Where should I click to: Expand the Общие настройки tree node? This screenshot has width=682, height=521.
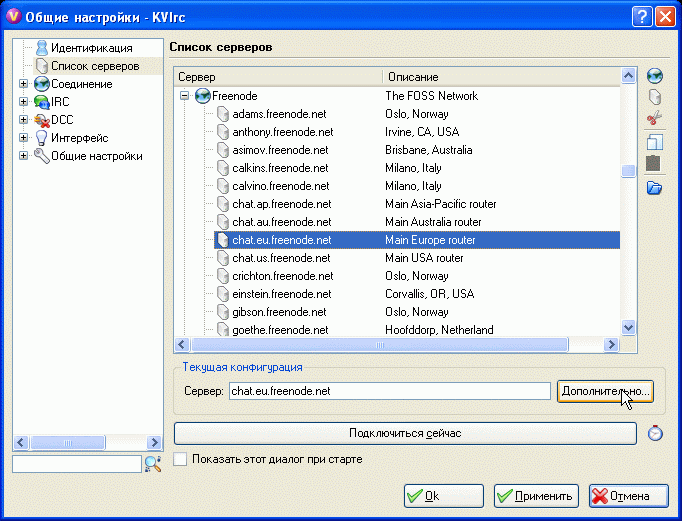23,156
